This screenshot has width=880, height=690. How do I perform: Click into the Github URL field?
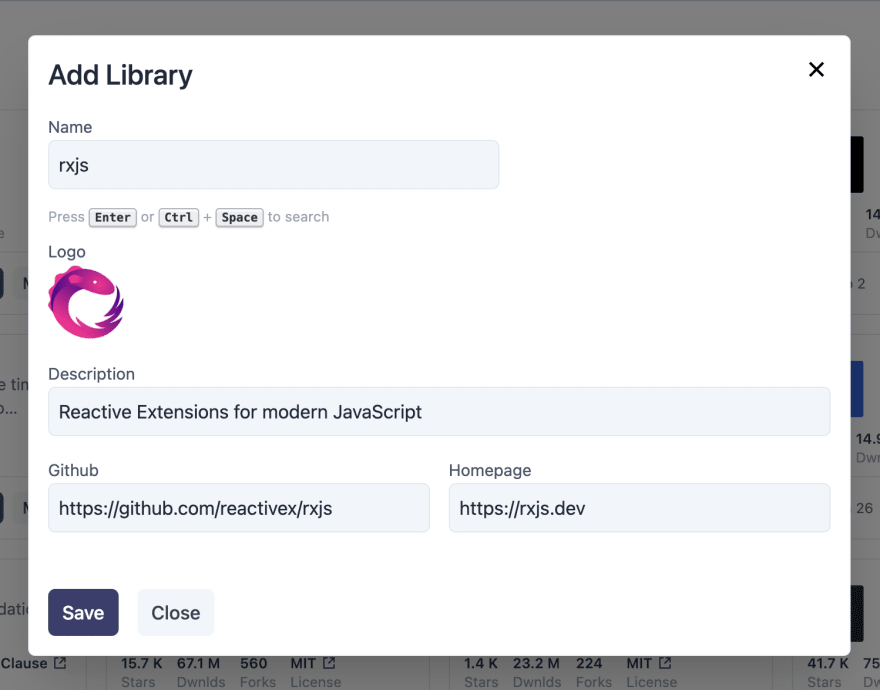(239, 508)
